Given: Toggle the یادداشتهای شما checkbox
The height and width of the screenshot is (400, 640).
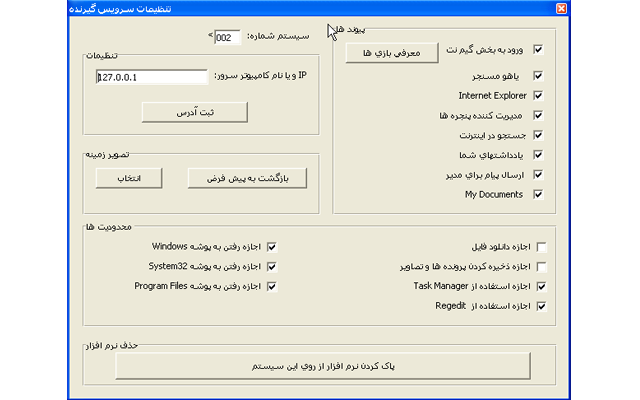Looking at the screenshot, I should [539, 155].
